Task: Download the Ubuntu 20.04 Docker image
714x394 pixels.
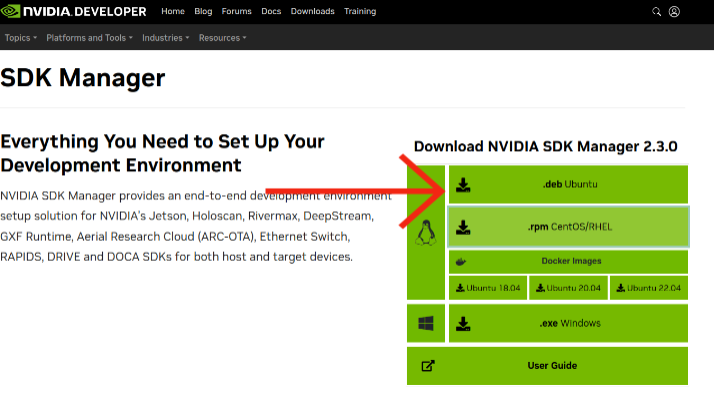Action: point(568,288)
